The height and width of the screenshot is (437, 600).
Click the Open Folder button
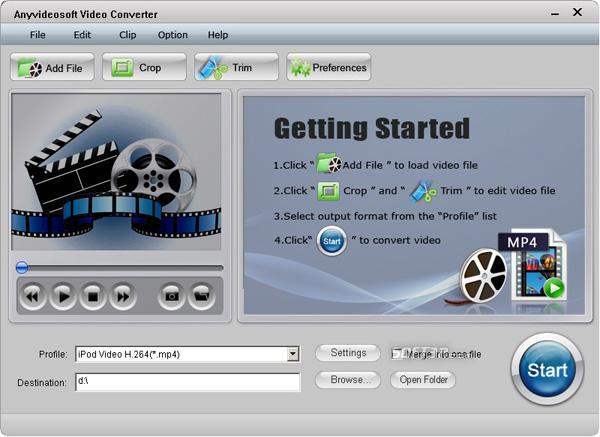click(x=423, y=380)
